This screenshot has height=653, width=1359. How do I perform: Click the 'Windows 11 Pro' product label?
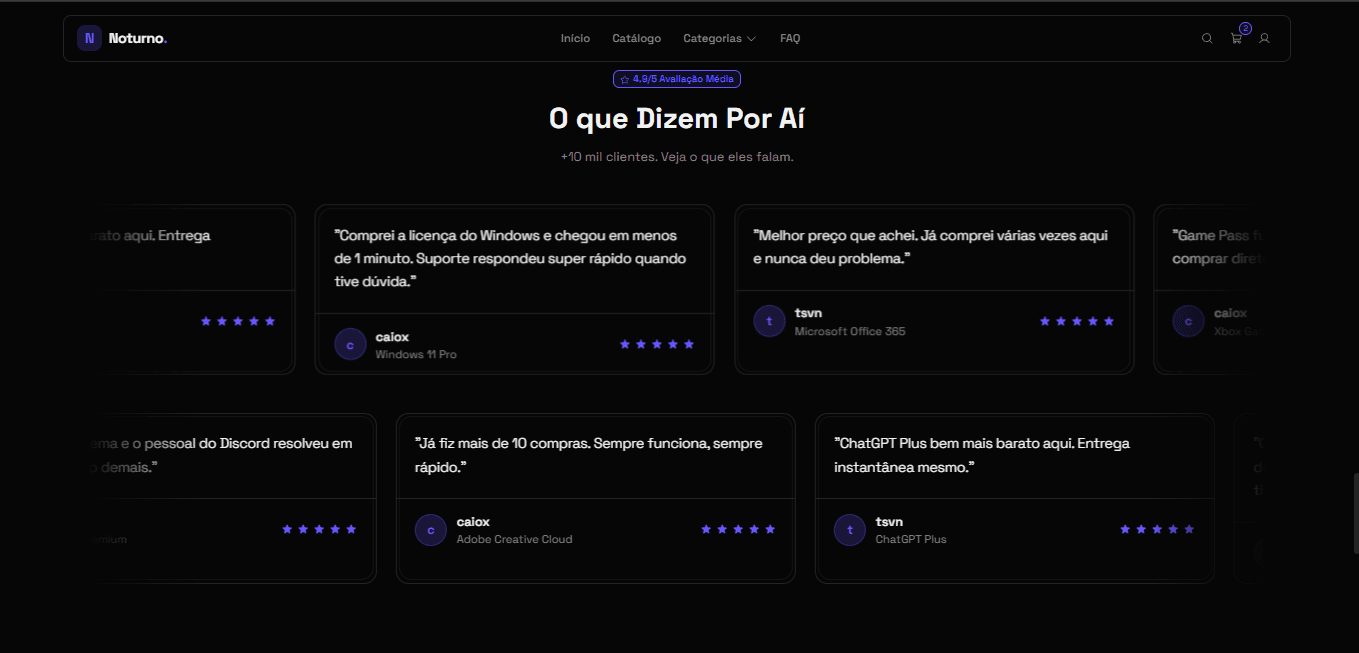pos(416,355)
